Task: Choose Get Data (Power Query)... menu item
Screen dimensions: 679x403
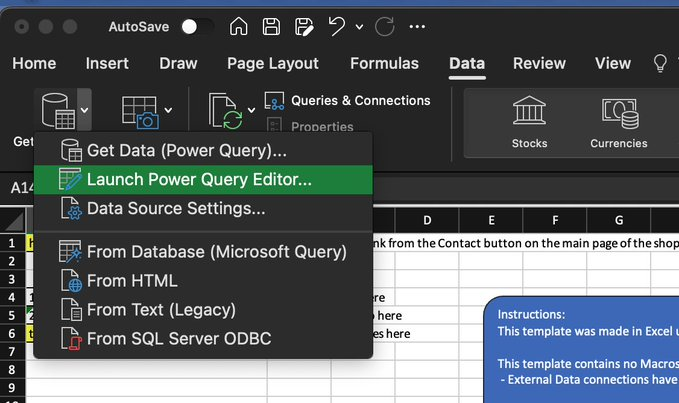Action: [203, 151]
